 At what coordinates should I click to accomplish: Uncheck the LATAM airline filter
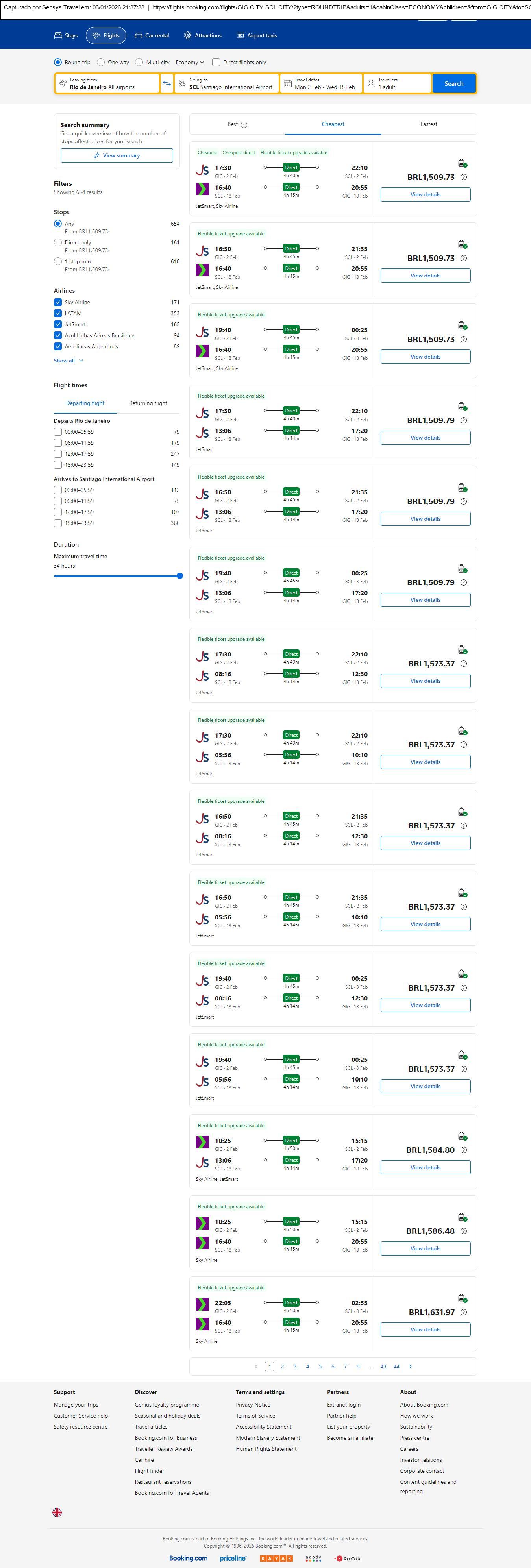(58, 313)
